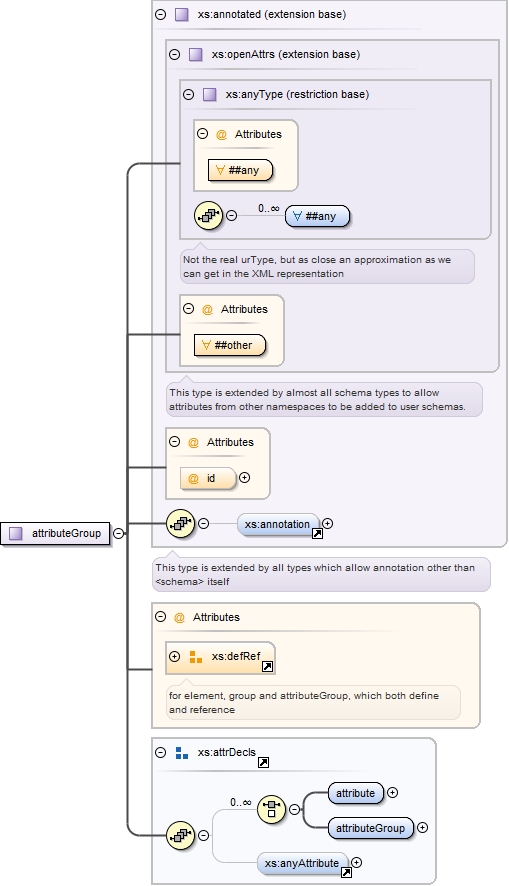This screenshot has width=509, height=886.
Task: Click the xs:attrDecls blue group icon
Action: [x=181, y=753]
